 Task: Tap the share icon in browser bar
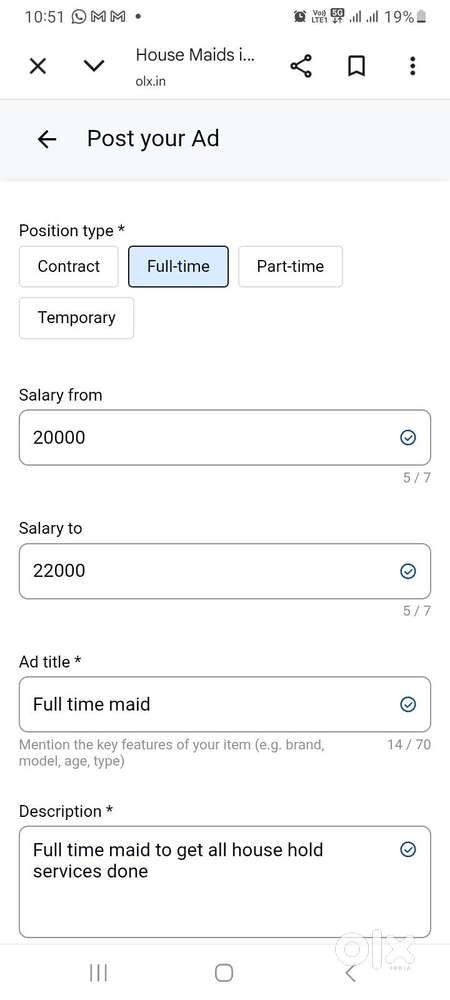point(301,66)
